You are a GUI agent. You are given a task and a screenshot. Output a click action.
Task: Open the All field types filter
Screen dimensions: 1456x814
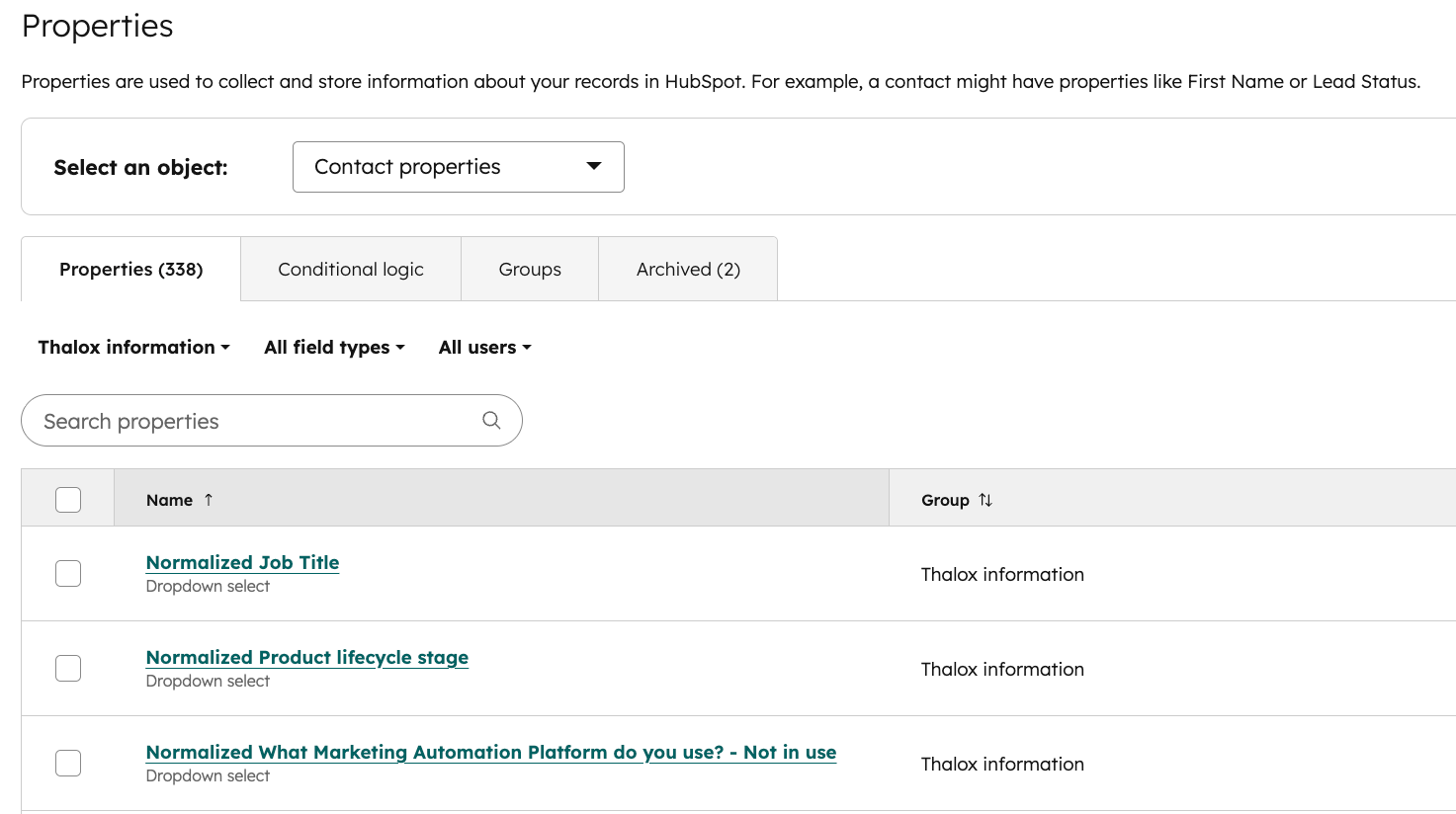pos(334,347)
